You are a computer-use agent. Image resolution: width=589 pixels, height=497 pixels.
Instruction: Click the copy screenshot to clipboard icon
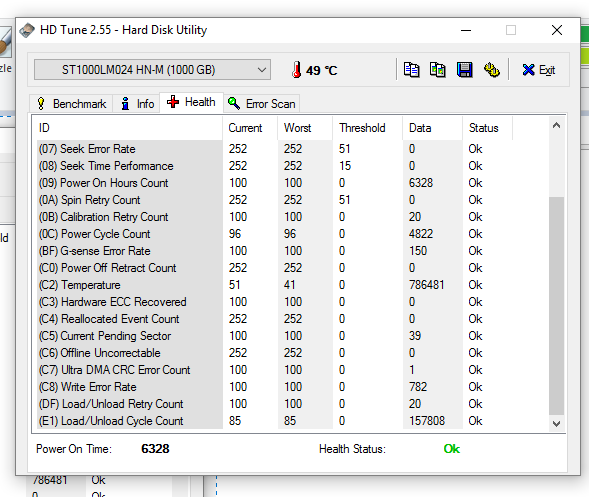(x=438, y=70)
